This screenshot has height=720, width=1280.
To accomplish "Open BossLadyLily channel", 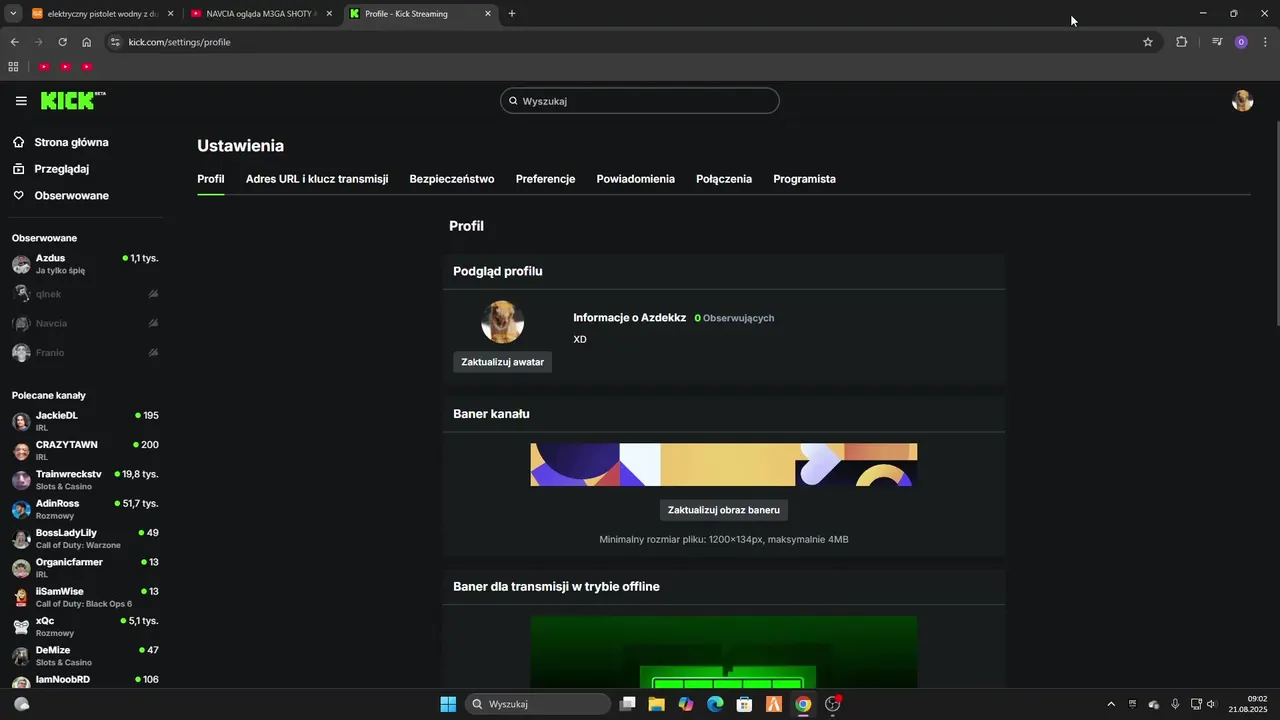I will click(84, 539).
